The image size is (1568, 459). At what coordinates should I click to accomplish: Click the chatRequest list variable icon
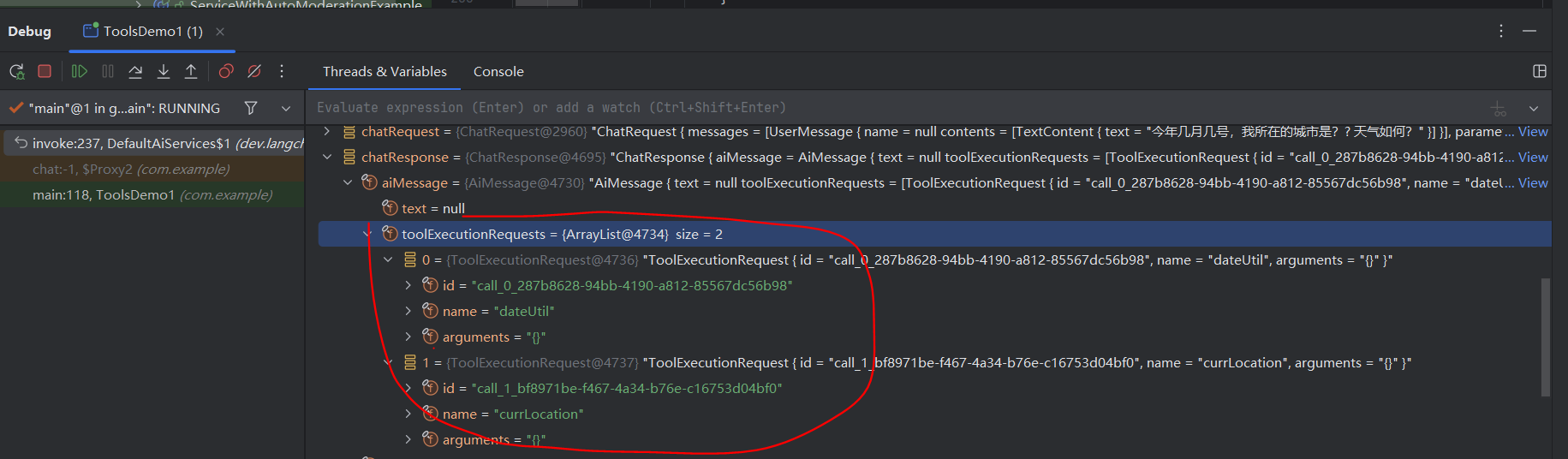(x=349, y=131)
